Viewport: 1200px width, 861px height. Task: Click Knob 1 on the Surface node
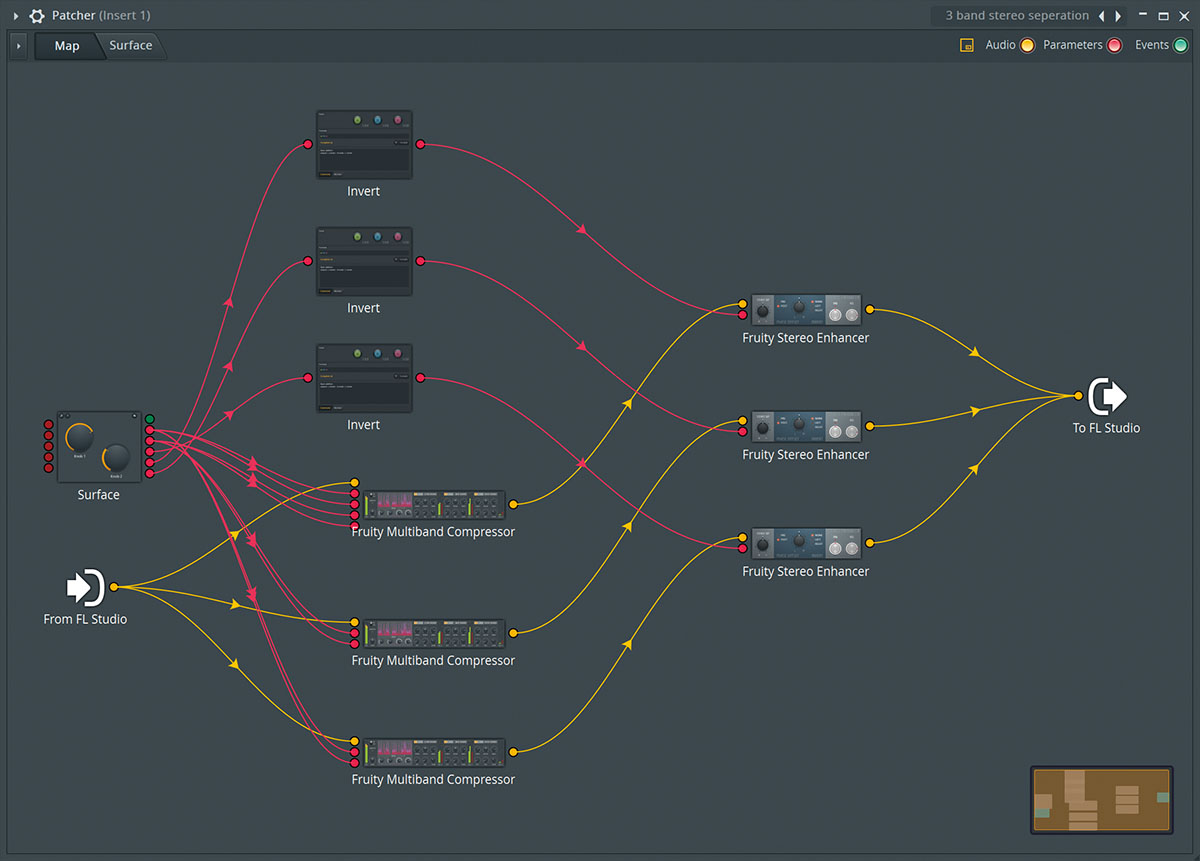(x=79, y=437)
